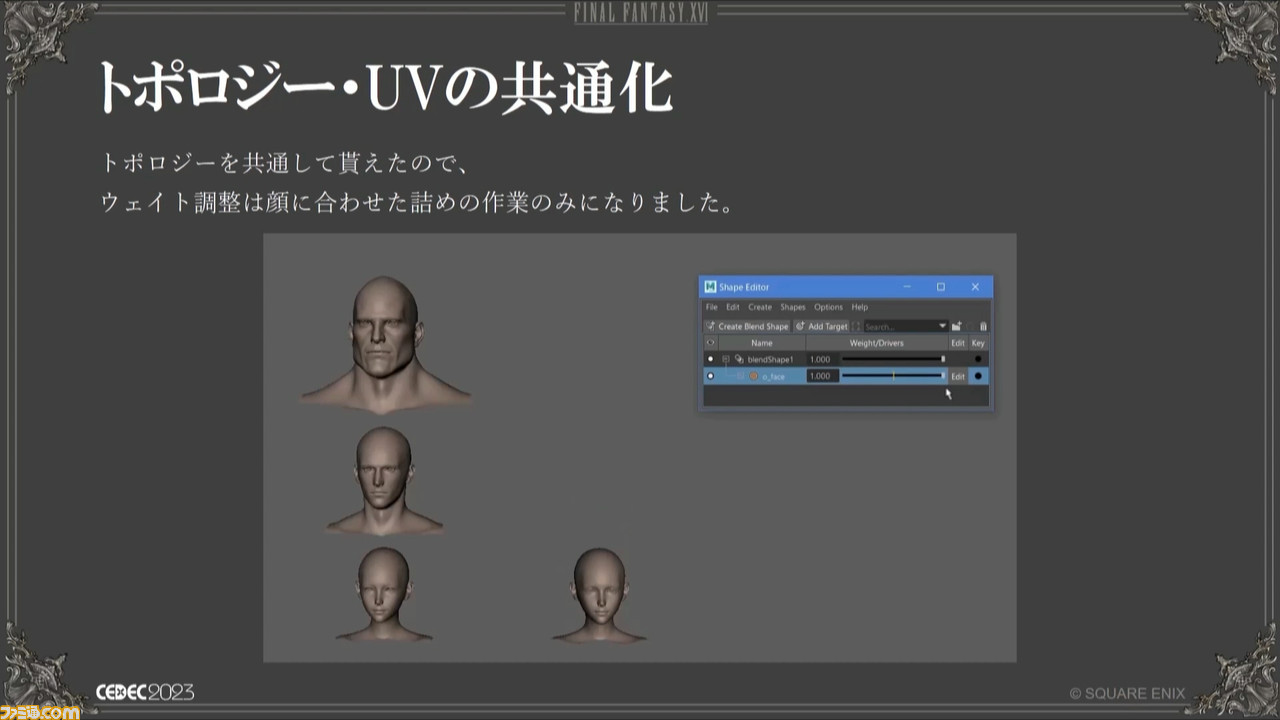Select the o_face target name
The width and height of the screenshot is (1280, 720).
coord(774,376)
